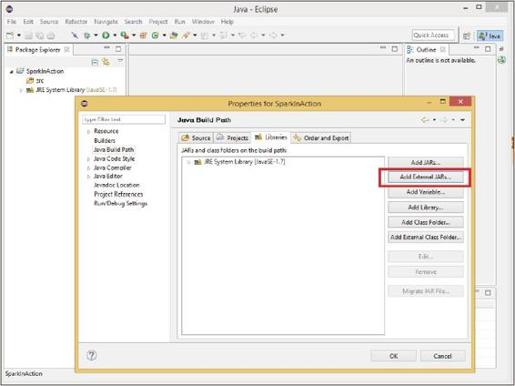Image resolution: width=515 pixels, height=386 pixels.
Task: Click the last edit location toolbar arrow
Action: pyautogui.click(x=243, y=35)
